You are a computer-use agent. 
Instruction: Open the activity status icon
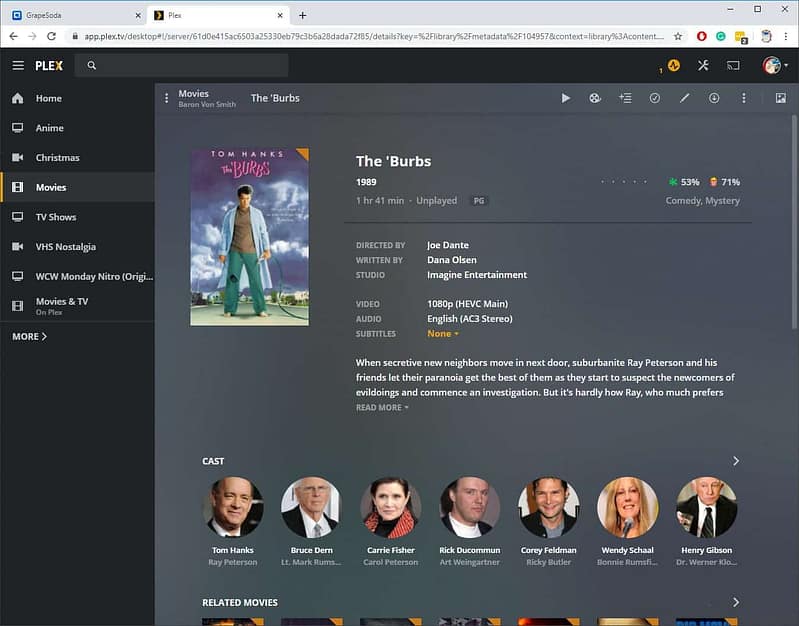674,65
